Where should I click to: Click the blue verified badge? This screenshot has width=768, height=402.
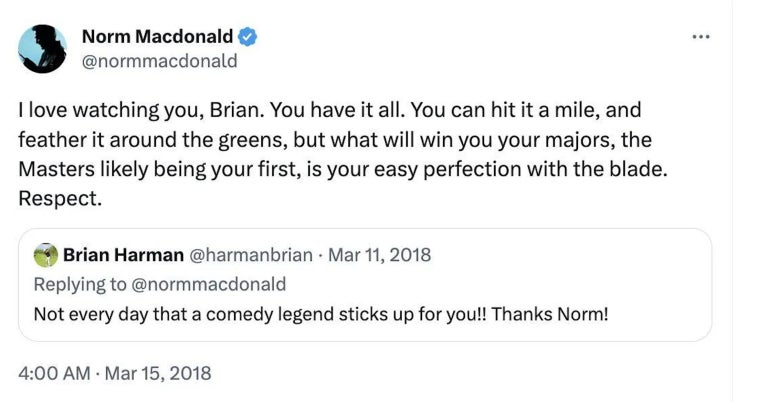point(249,37)
